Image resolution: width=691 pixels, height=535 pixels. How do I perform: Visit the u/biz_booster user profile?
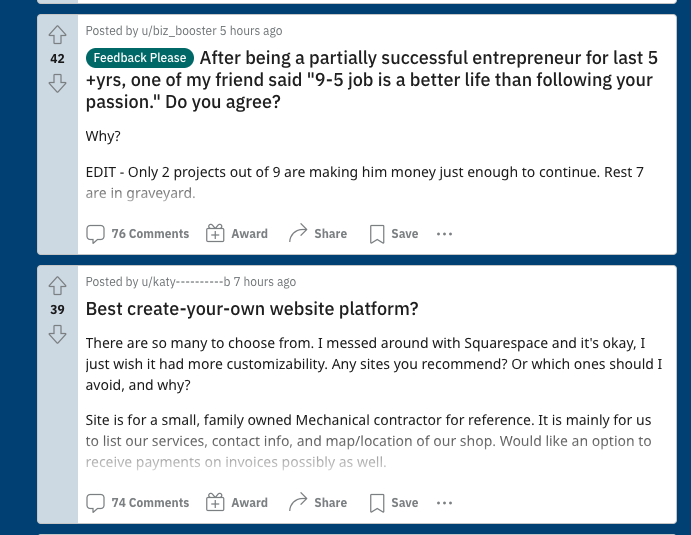click(178, 32)
